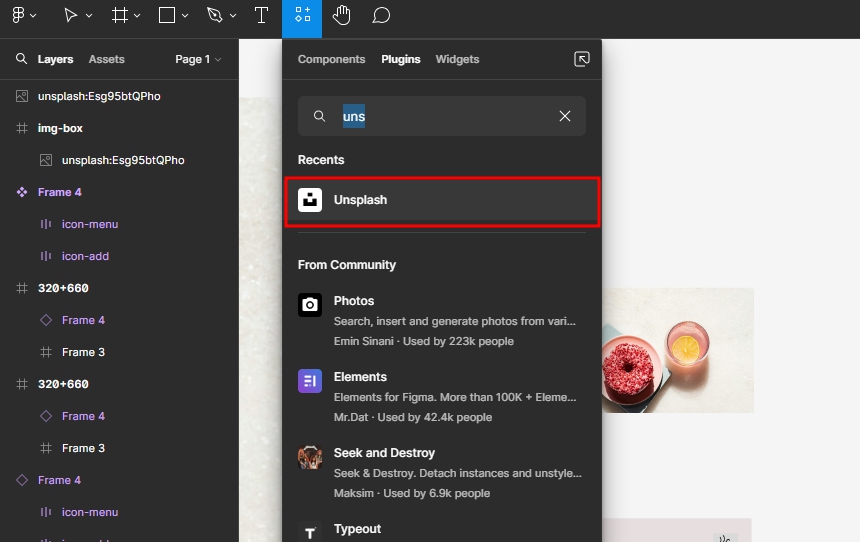The image size is (860, 542).
Task: Click the layers search magnifier icon
Action: pos(21,59)
